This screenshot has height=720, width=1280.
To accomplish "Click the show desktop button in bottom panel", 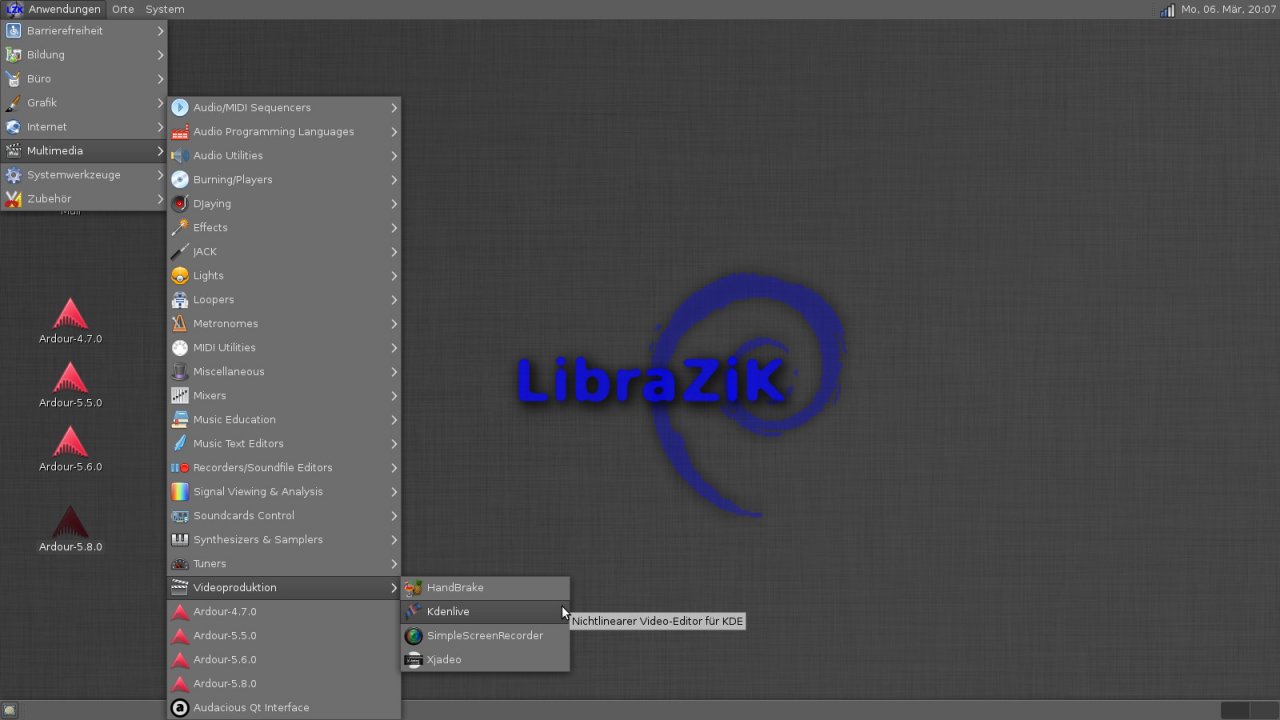I will pyautogui.click(x=10, y=710).
